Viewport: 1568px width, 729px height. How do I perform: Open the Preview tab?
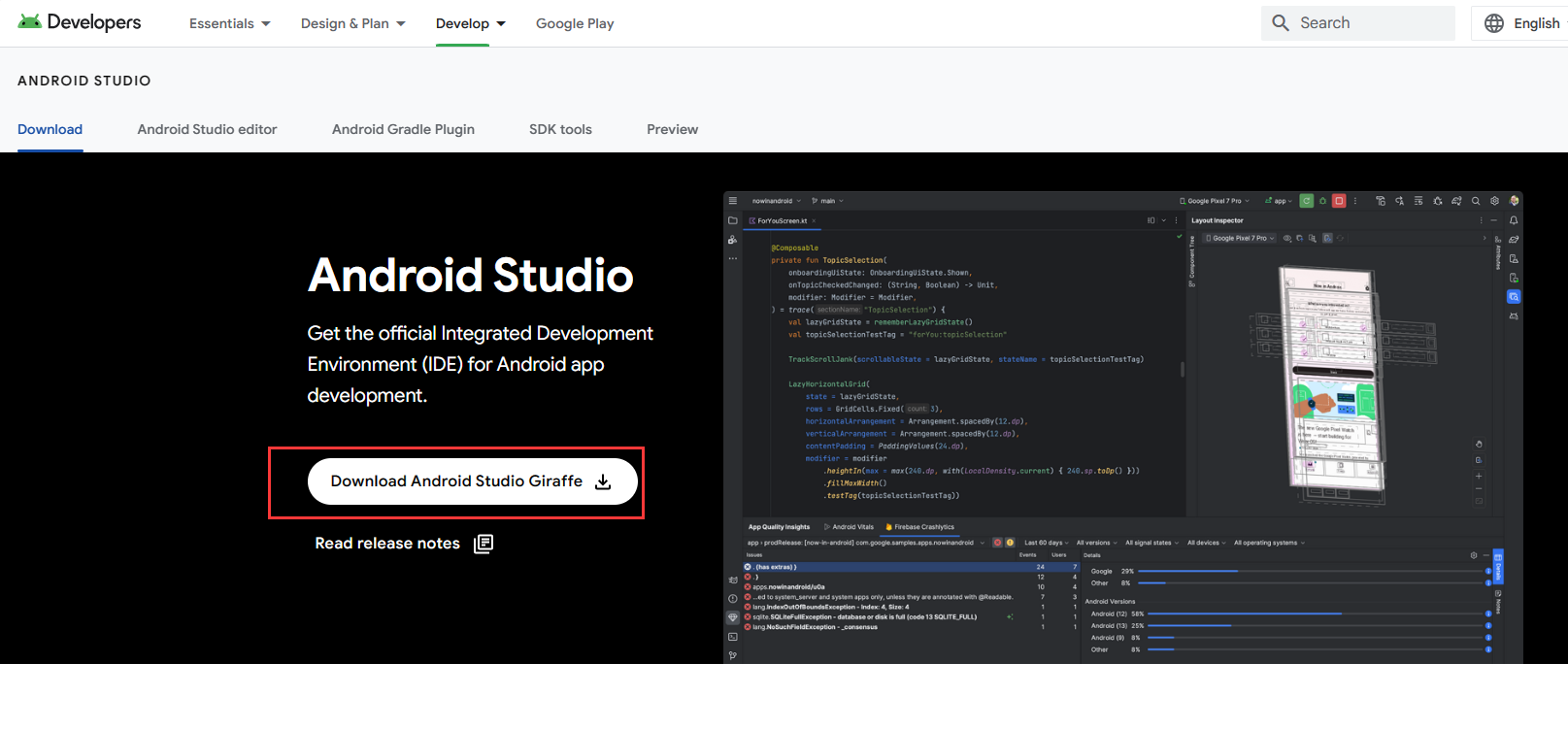673,129
